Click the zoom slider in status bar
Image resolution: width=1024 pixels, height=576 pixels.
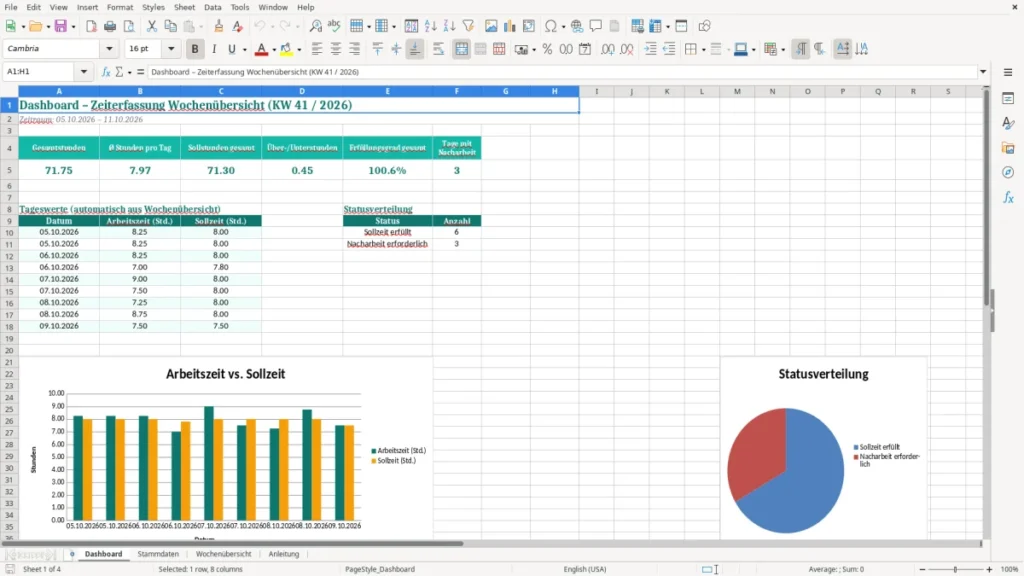pyautogui.click(x=955, y=569)
